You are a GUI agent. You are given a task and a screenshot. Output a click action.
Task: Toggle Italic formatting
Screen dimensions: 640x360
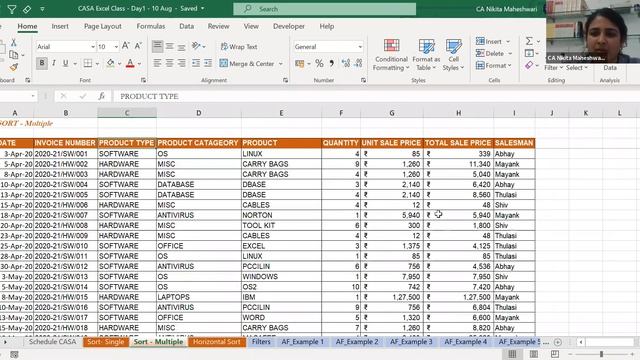[53, 63]
